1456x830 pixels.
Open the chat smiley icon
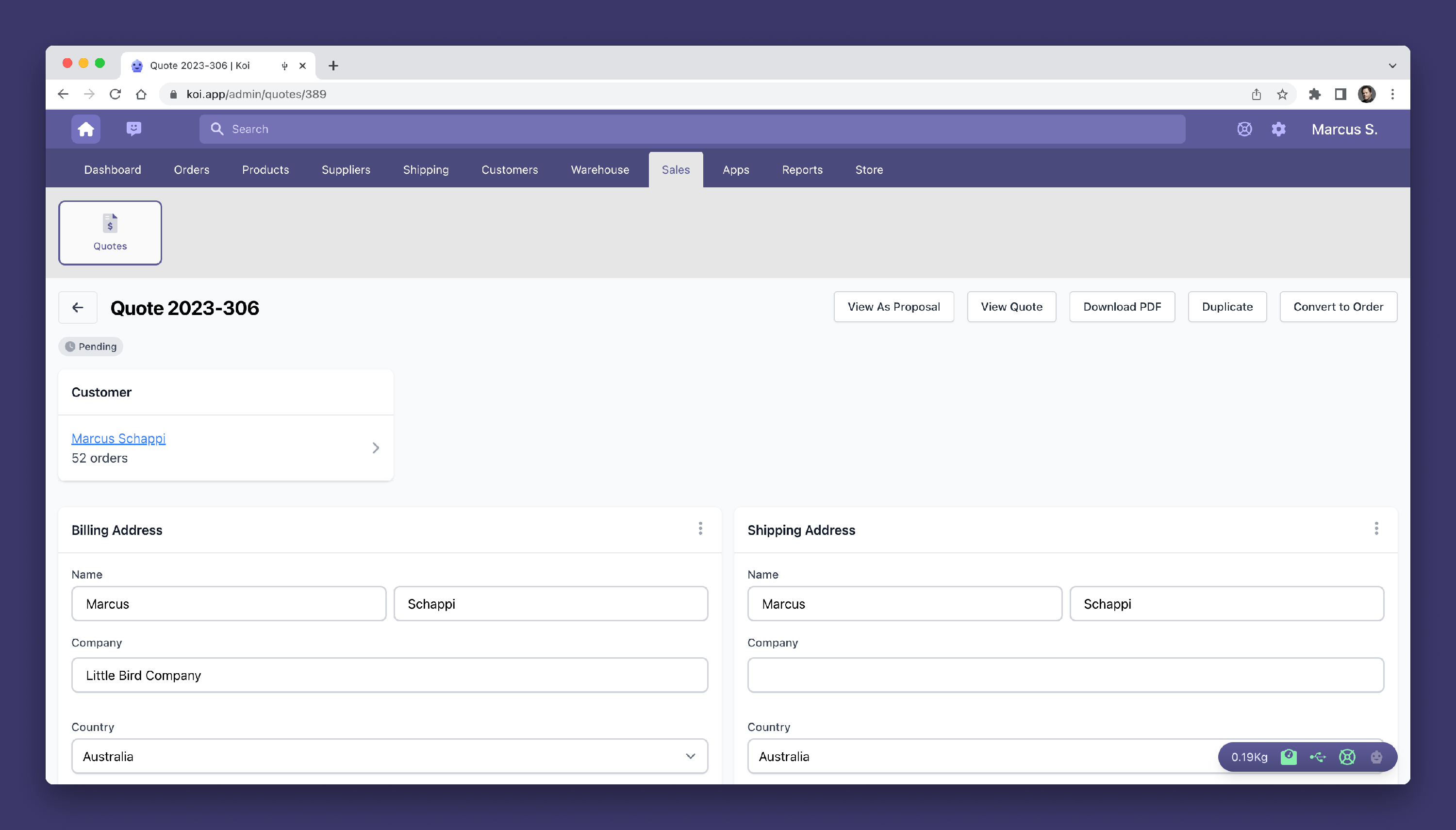pyautogui.click(x=134, y=129)
